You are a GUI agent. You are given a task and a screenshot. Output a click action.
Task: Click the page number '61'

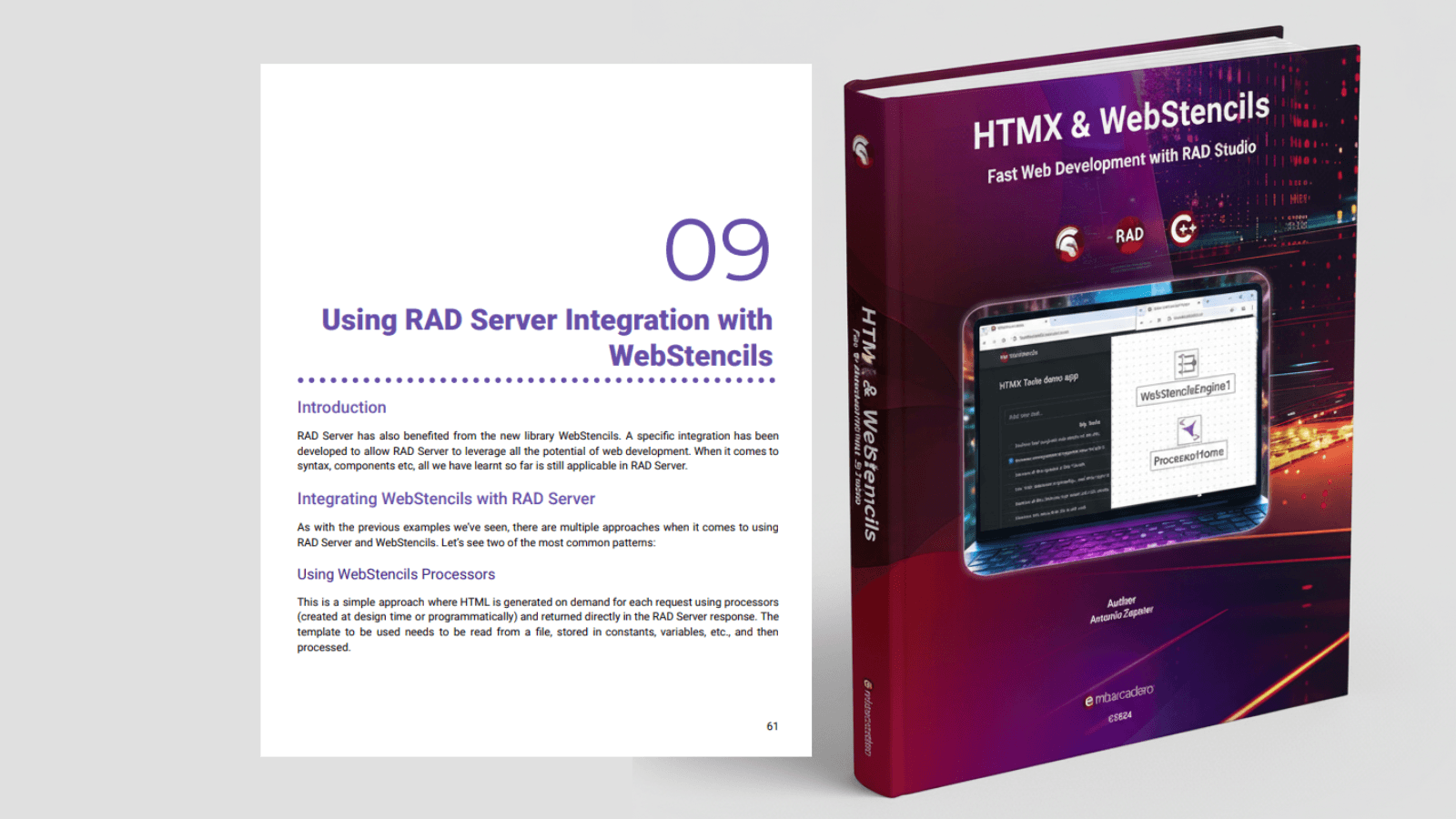pos(773,726)
